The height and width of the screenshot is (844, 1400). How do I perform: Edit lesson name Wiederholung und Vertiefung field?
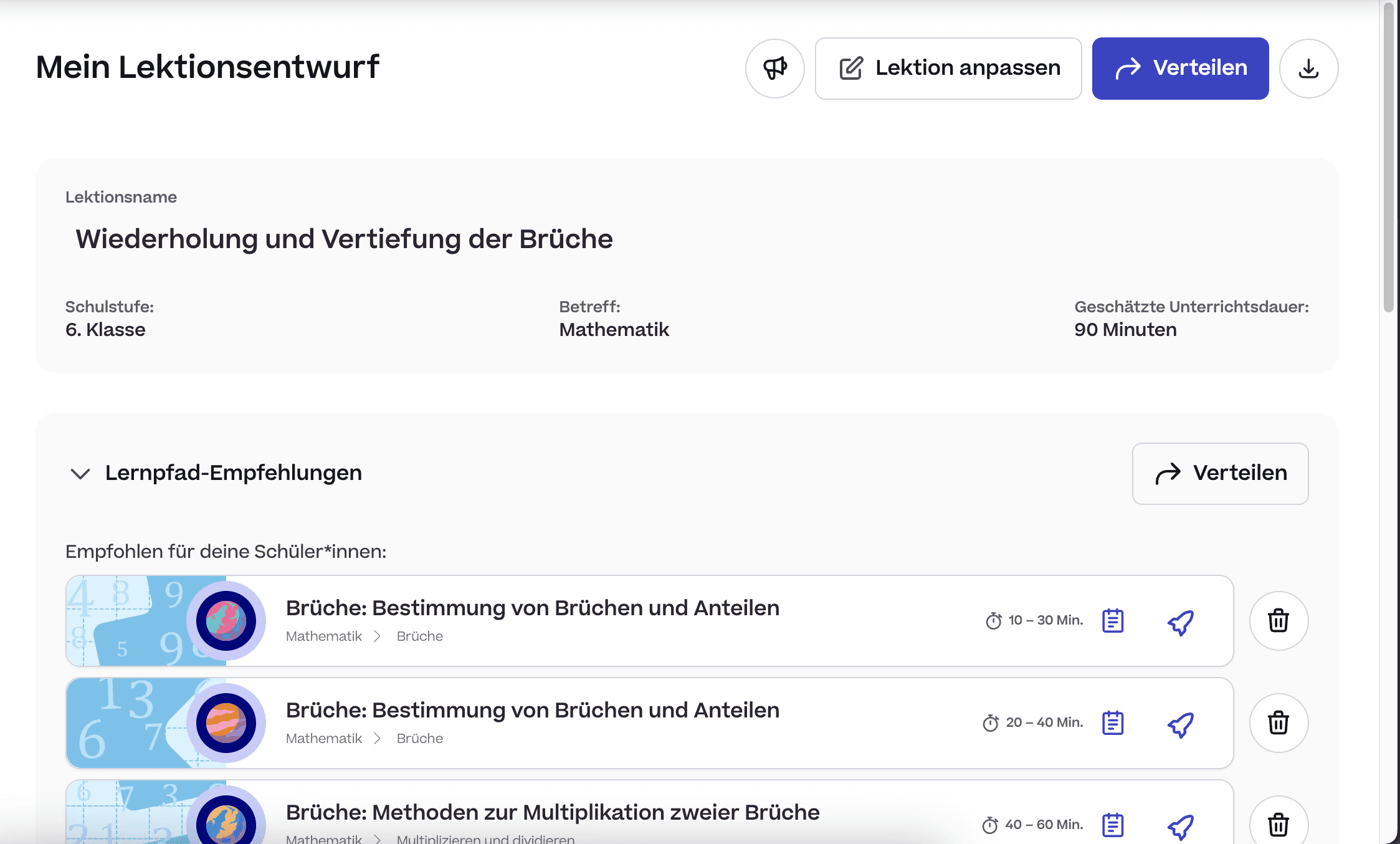[x=344, y=239]
